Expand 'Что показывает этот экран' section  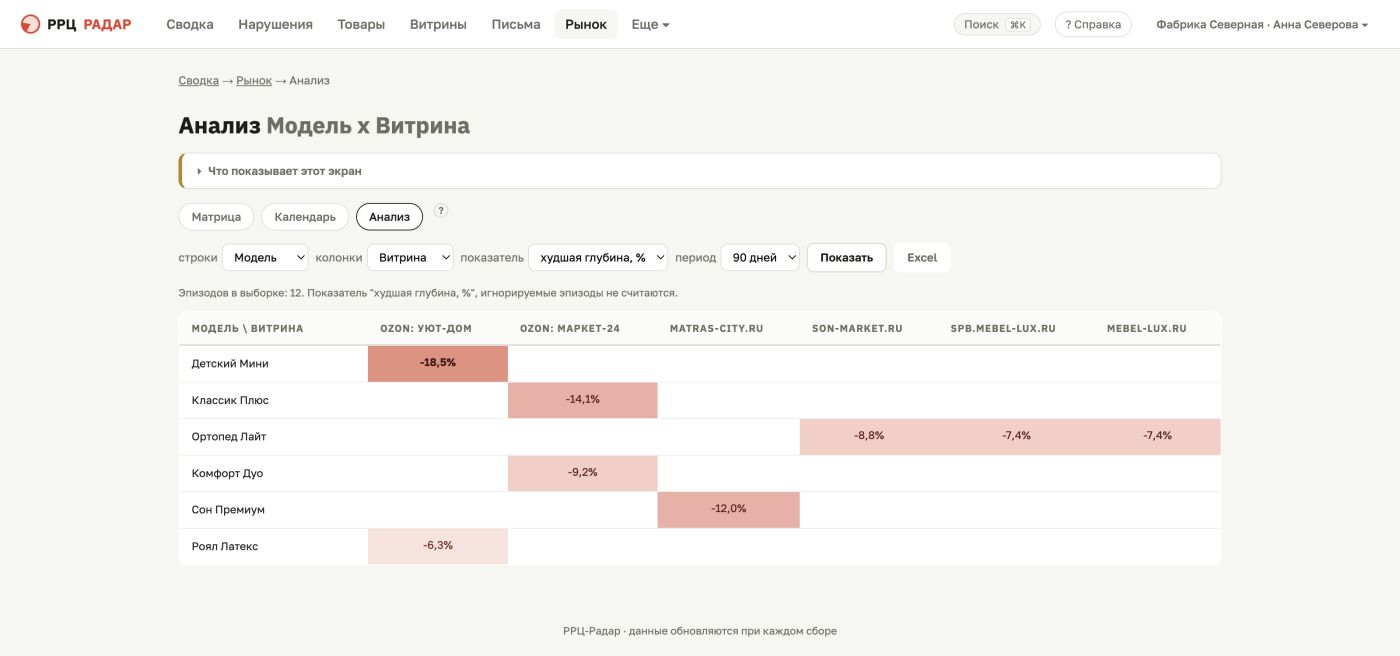tap(700, 171)
